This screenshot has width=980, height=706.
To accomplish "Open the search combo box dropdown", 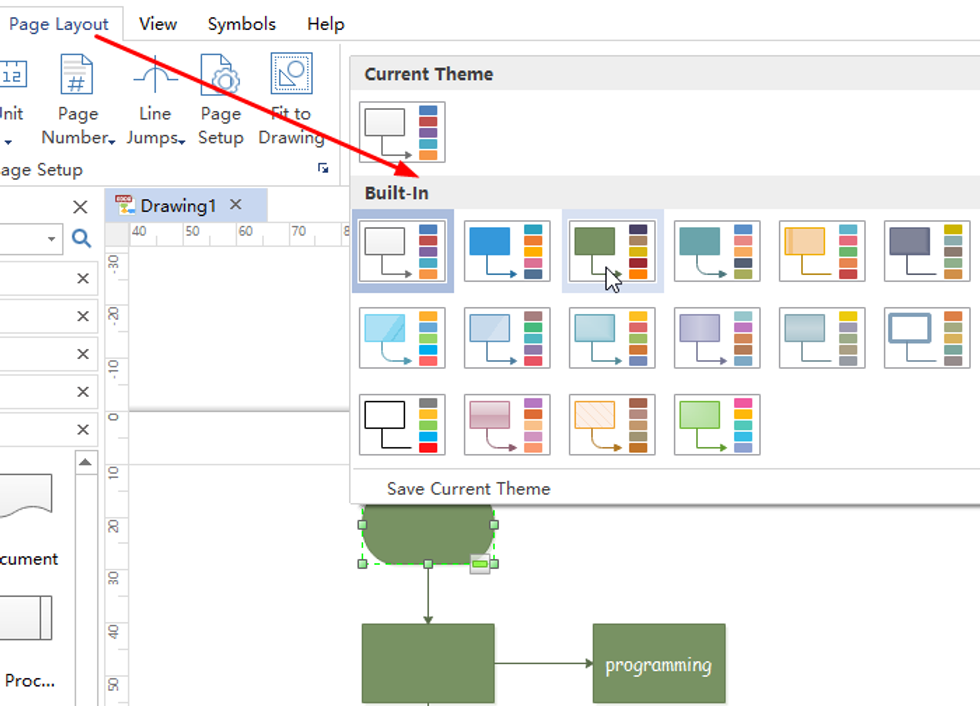I will [49, 239].
